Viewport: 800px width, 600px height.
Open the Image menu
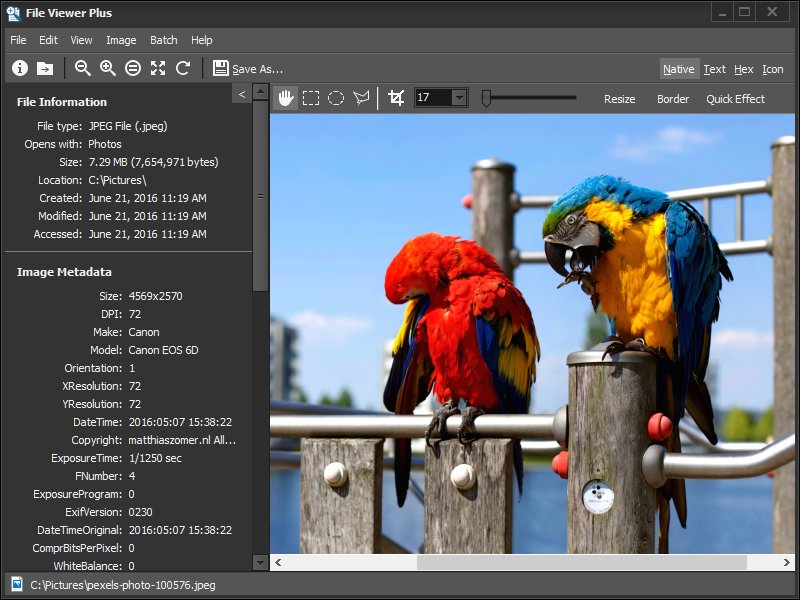point(121,40)
